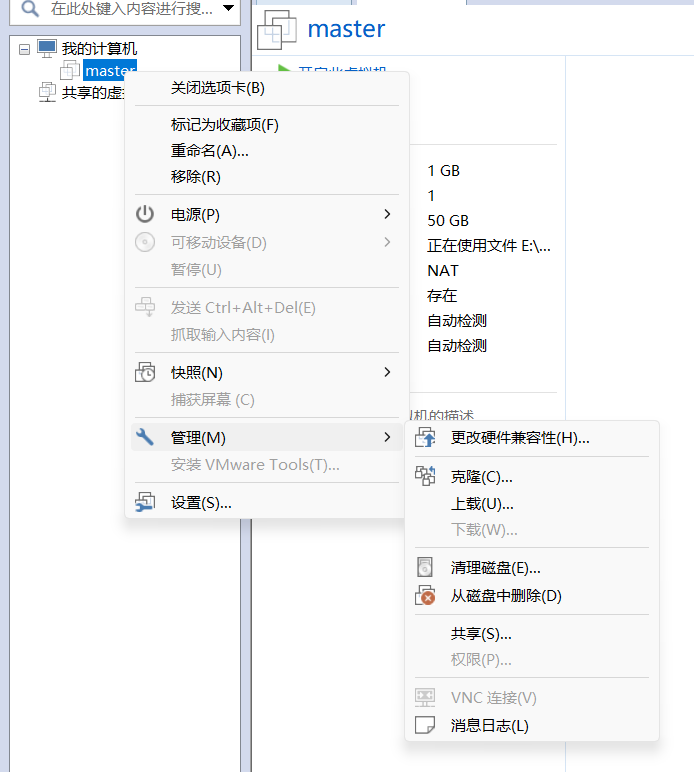694x772 pixels.
Task: Choose 从磁盘中删除(D) in submenu
Action: pyautogui.click(x=532, y=596)
